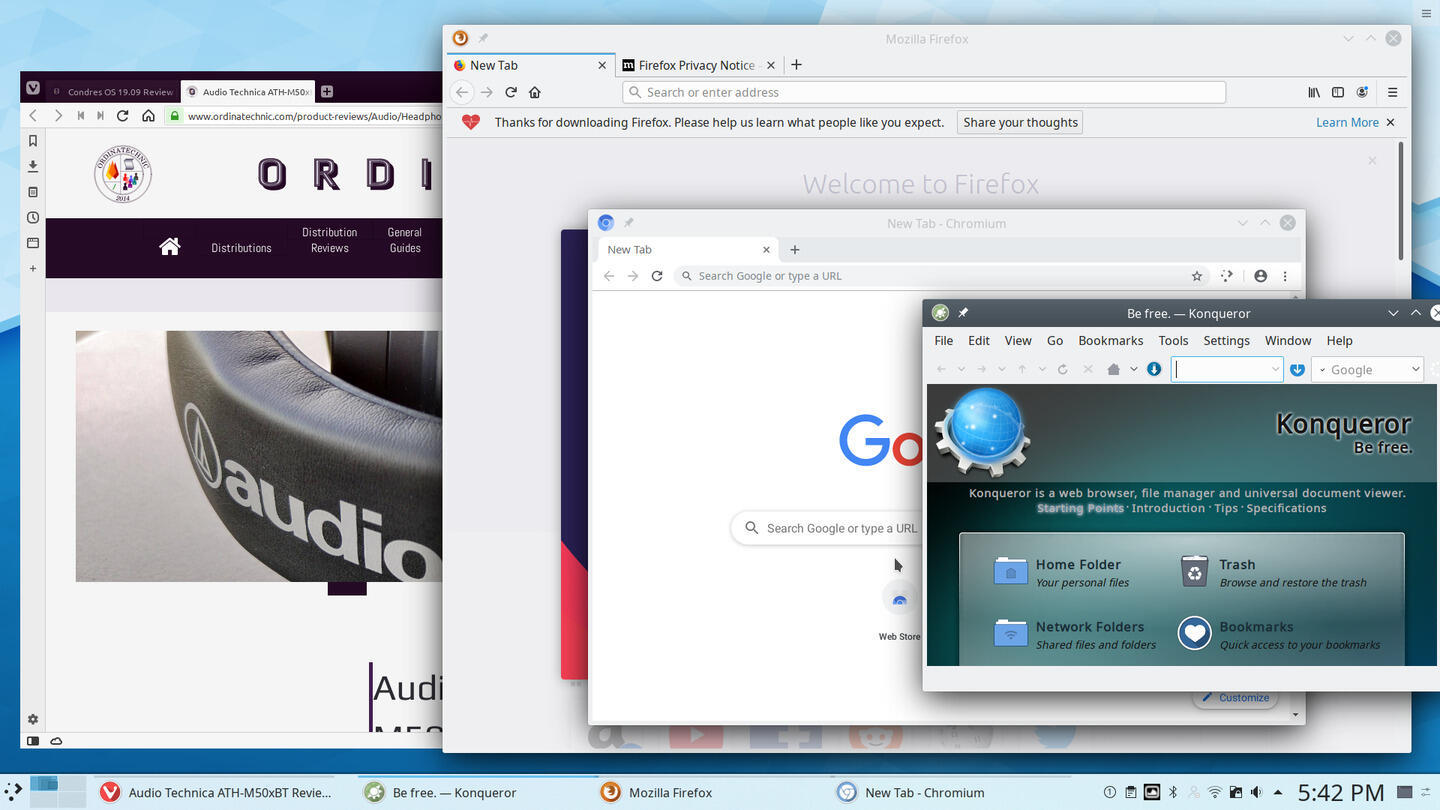Open Firefox library icon
This screenshot has height=810, width=1440.
(1314, 92)
